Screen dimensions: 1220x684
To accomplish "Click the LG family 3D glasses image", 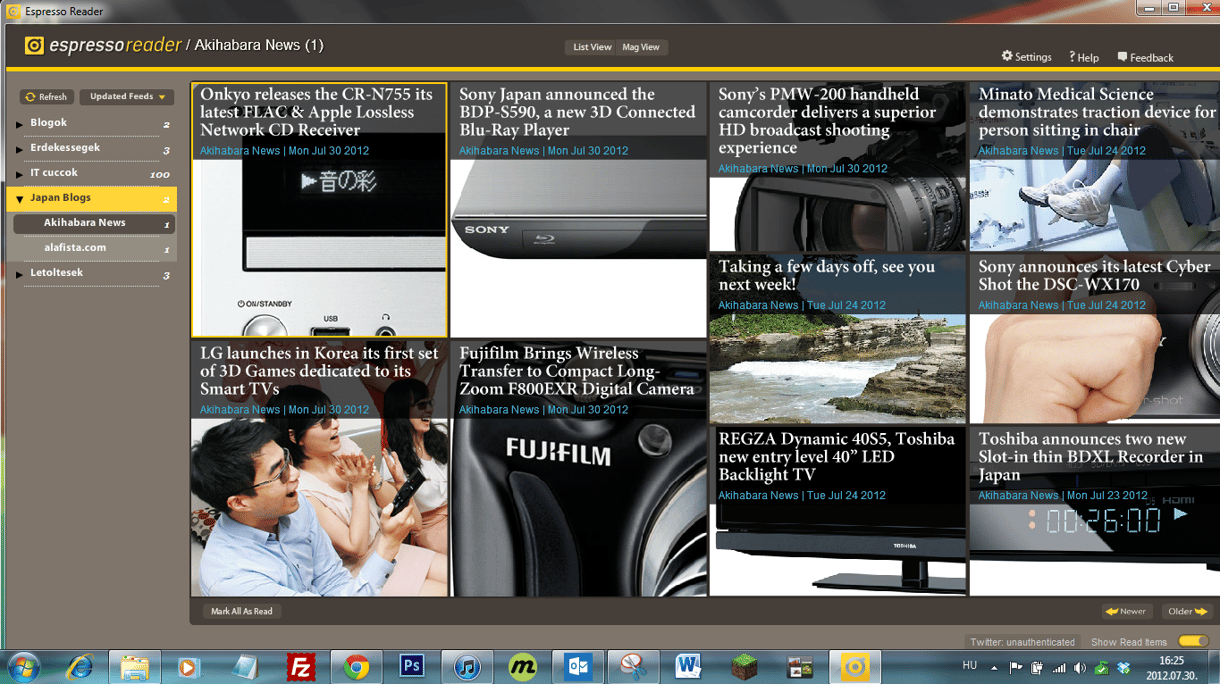I will [319, 507].
